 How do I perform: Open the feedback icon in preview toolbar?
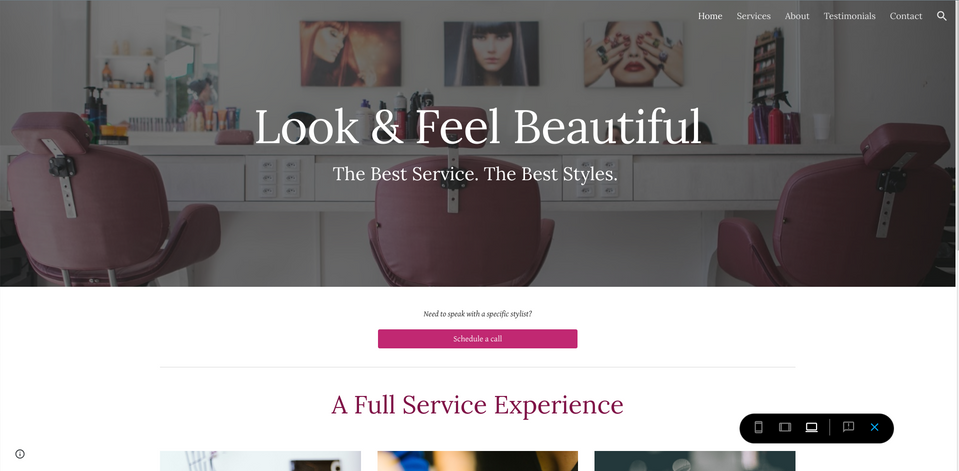tap(848, 427)
